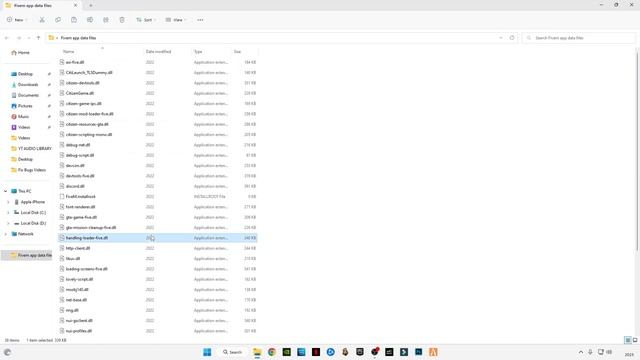Expand the Local Disk (D:) node
Screen dimensions: 640x360
[x=8, y=223]
